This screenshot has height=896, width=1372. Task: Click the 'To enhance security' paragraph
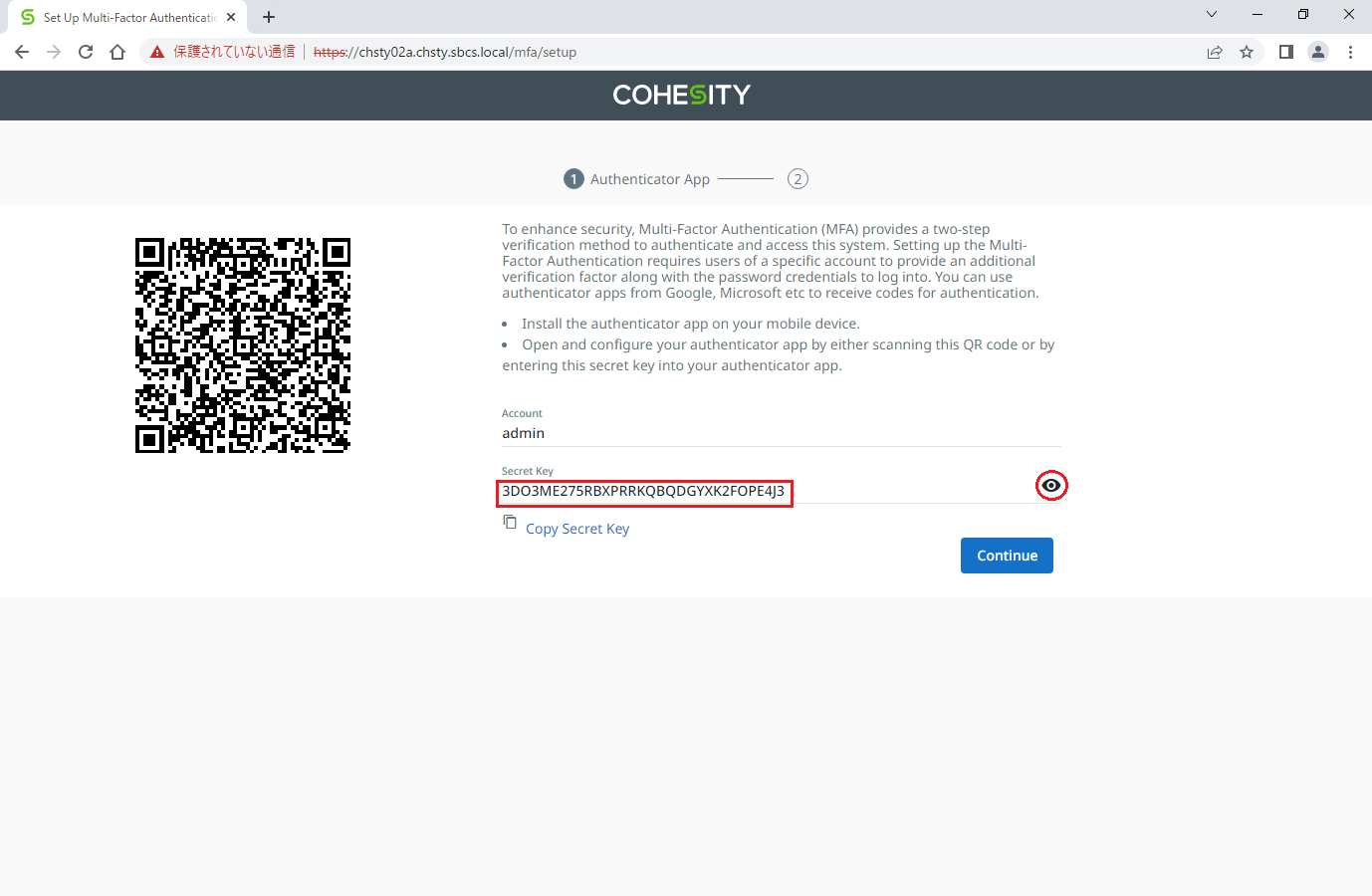click(x=771, y=261)
